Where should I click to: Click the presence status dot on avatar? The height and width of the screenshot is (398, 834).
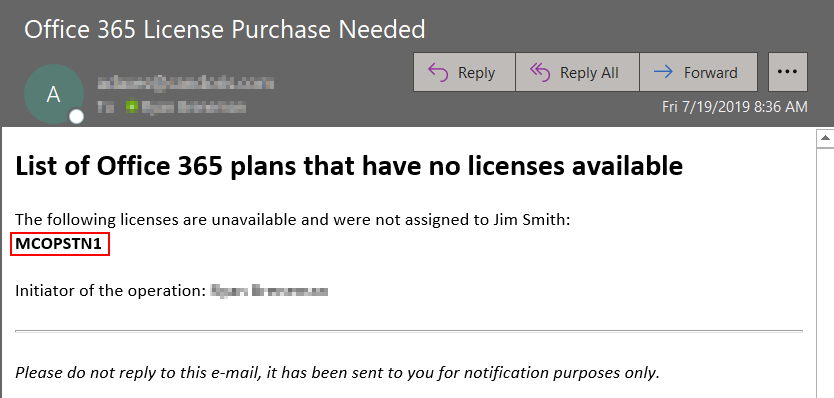tap(77, 117)
